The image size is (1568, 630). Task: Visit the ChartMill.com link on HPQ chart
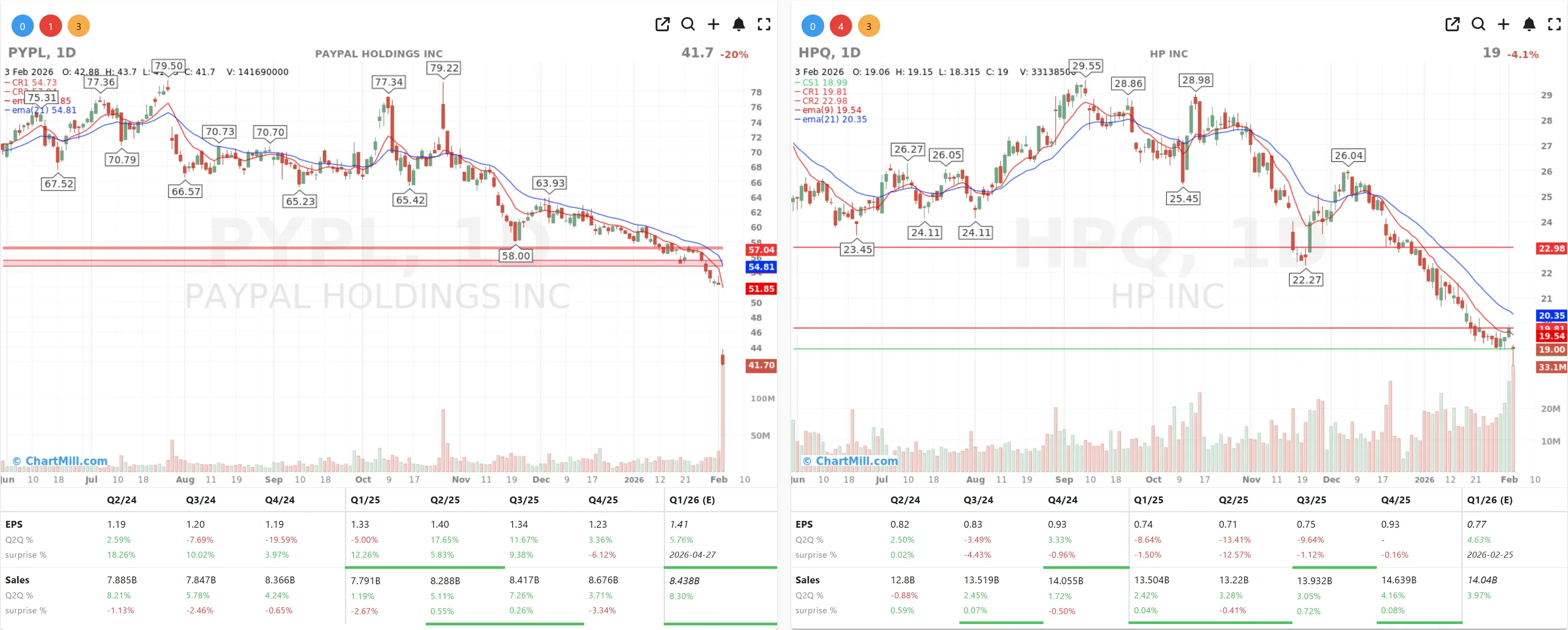coord(850,461)
